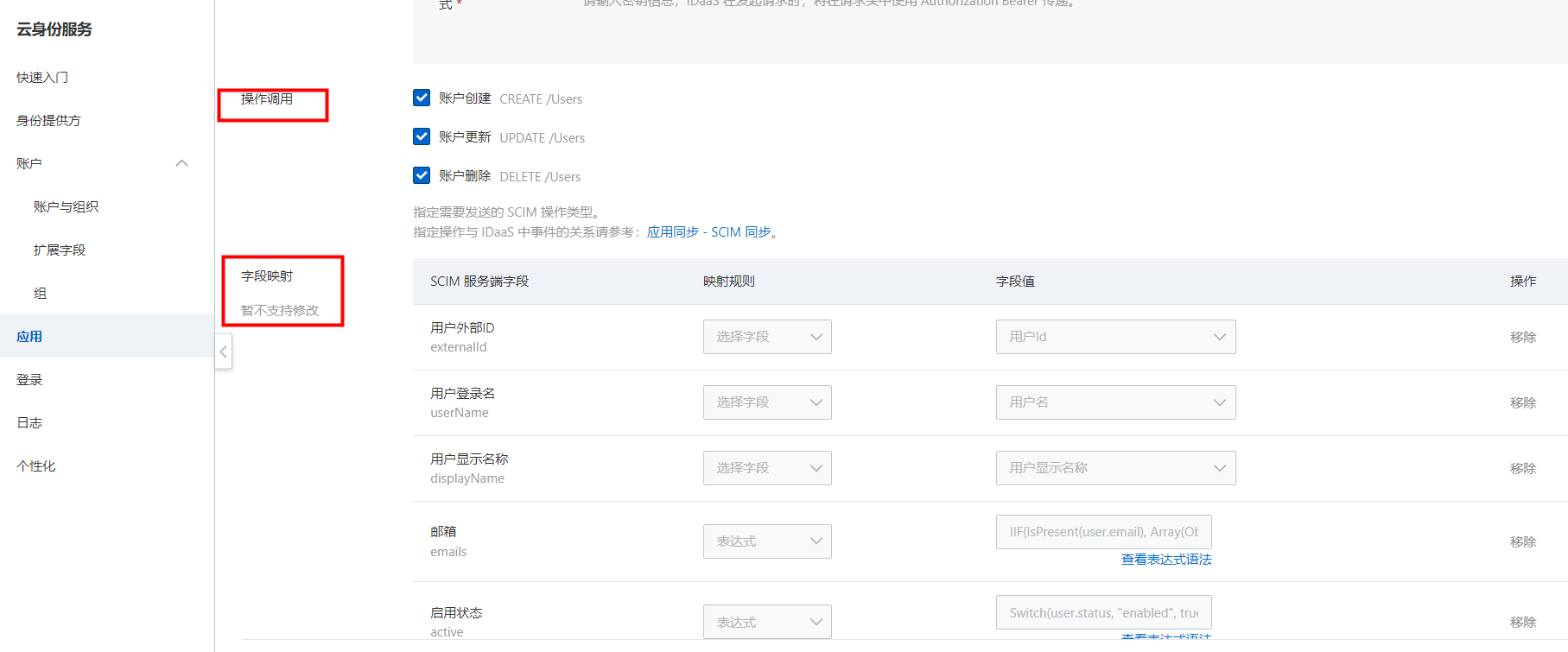Collapse the sidebar with the left arrow handle
This screenshot has width=1568, height=652.
point(224,351)
